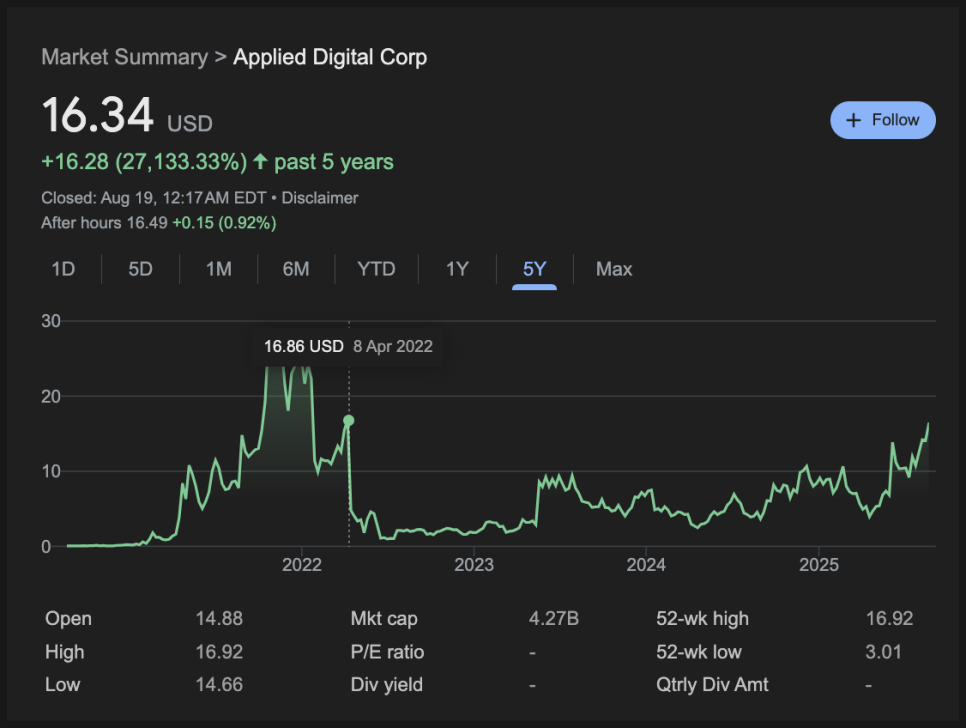Click the Low value 14.66
This screenshot has height=728, width=966.
219,684
